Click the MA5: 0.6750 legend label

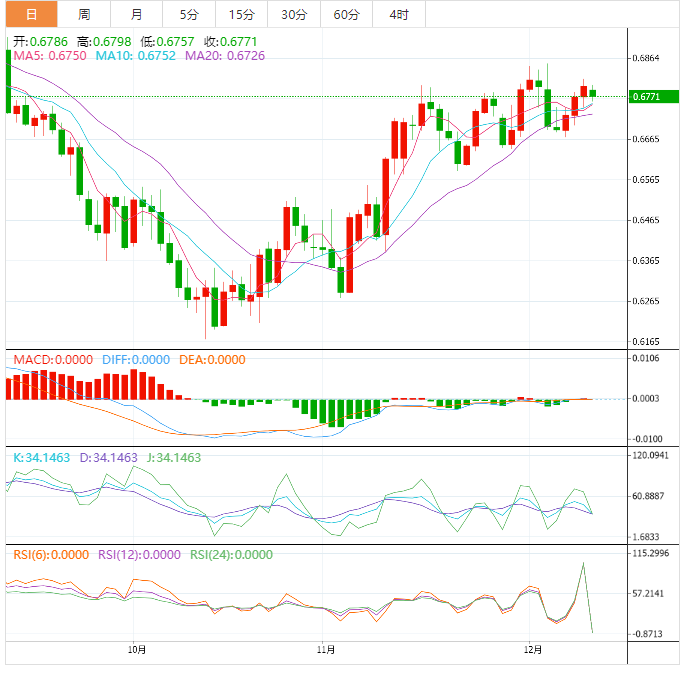[50, 56]
